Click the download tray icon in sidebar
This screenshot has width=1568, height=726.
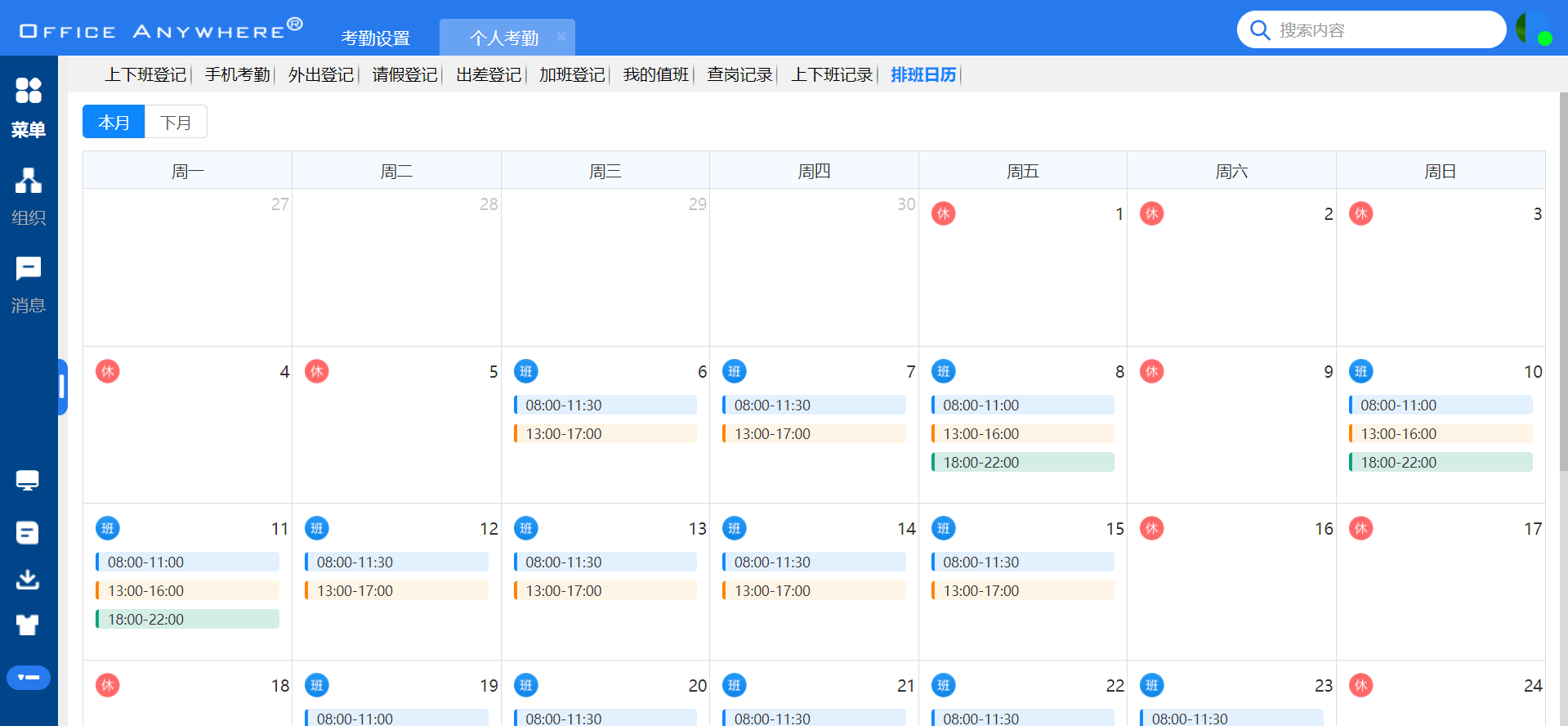pyautogui.click(x=28, y=580)
